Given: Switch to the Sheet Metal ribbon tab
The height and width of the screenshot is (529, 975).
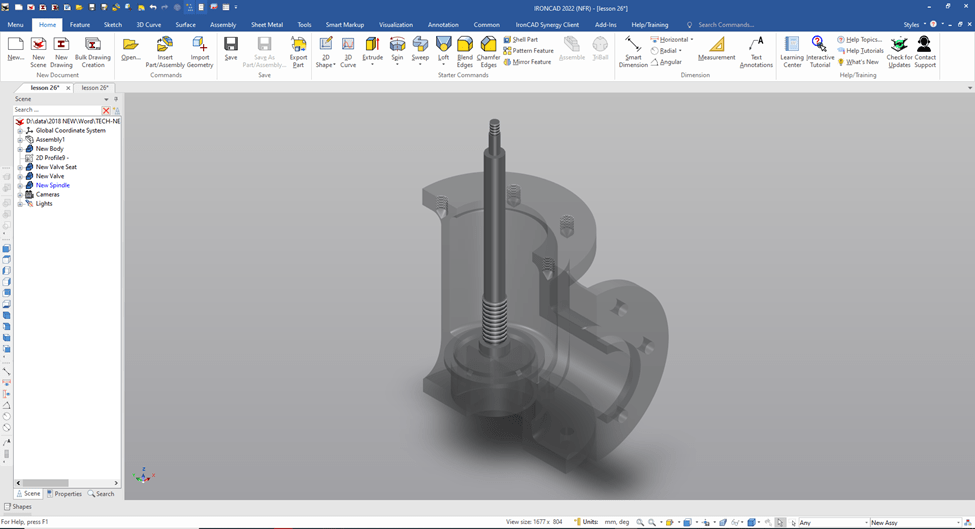Looking at the screenshot, I should (266, 25).
